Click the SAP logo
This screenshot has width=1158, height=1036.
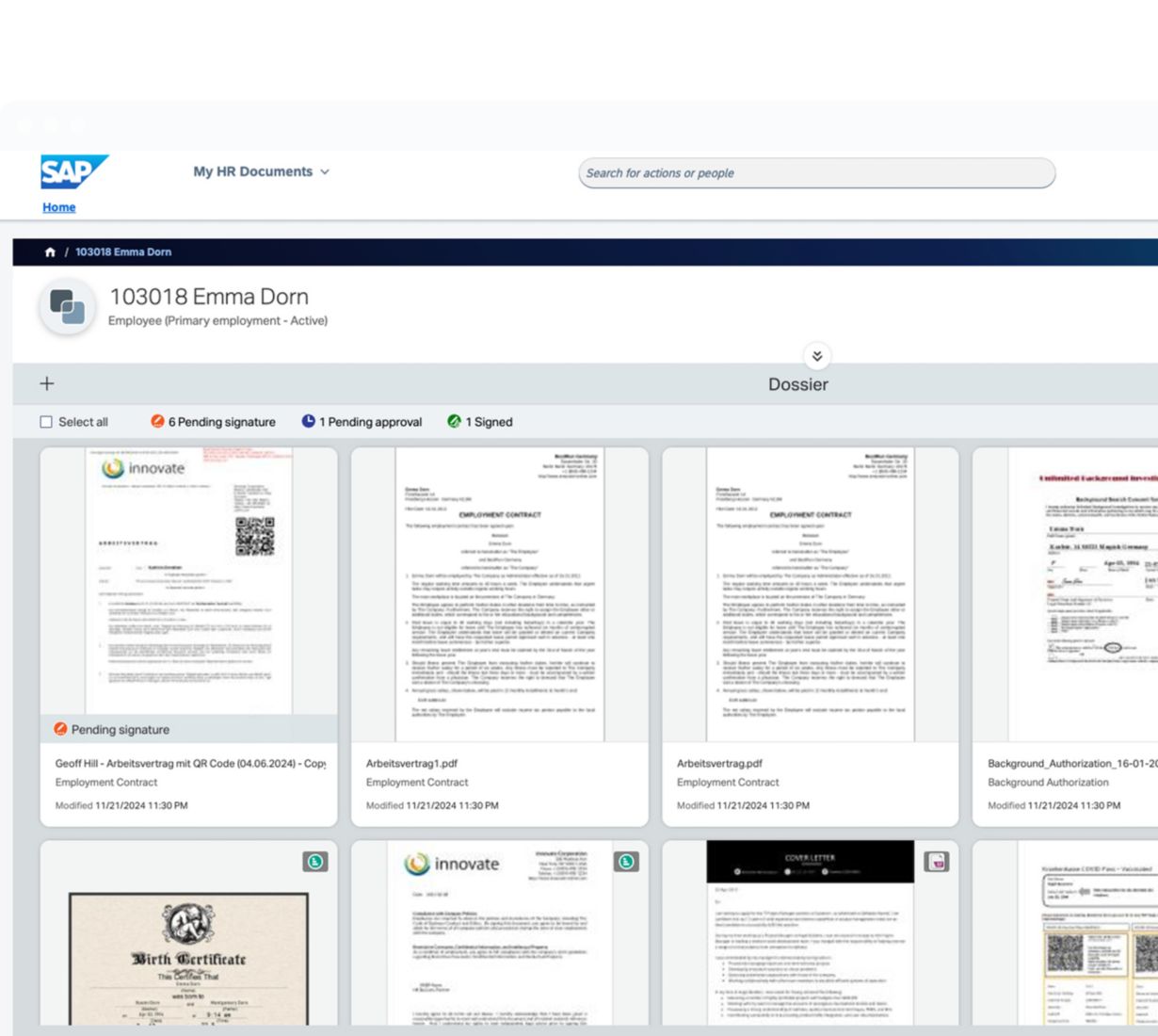tap(73, 171)
